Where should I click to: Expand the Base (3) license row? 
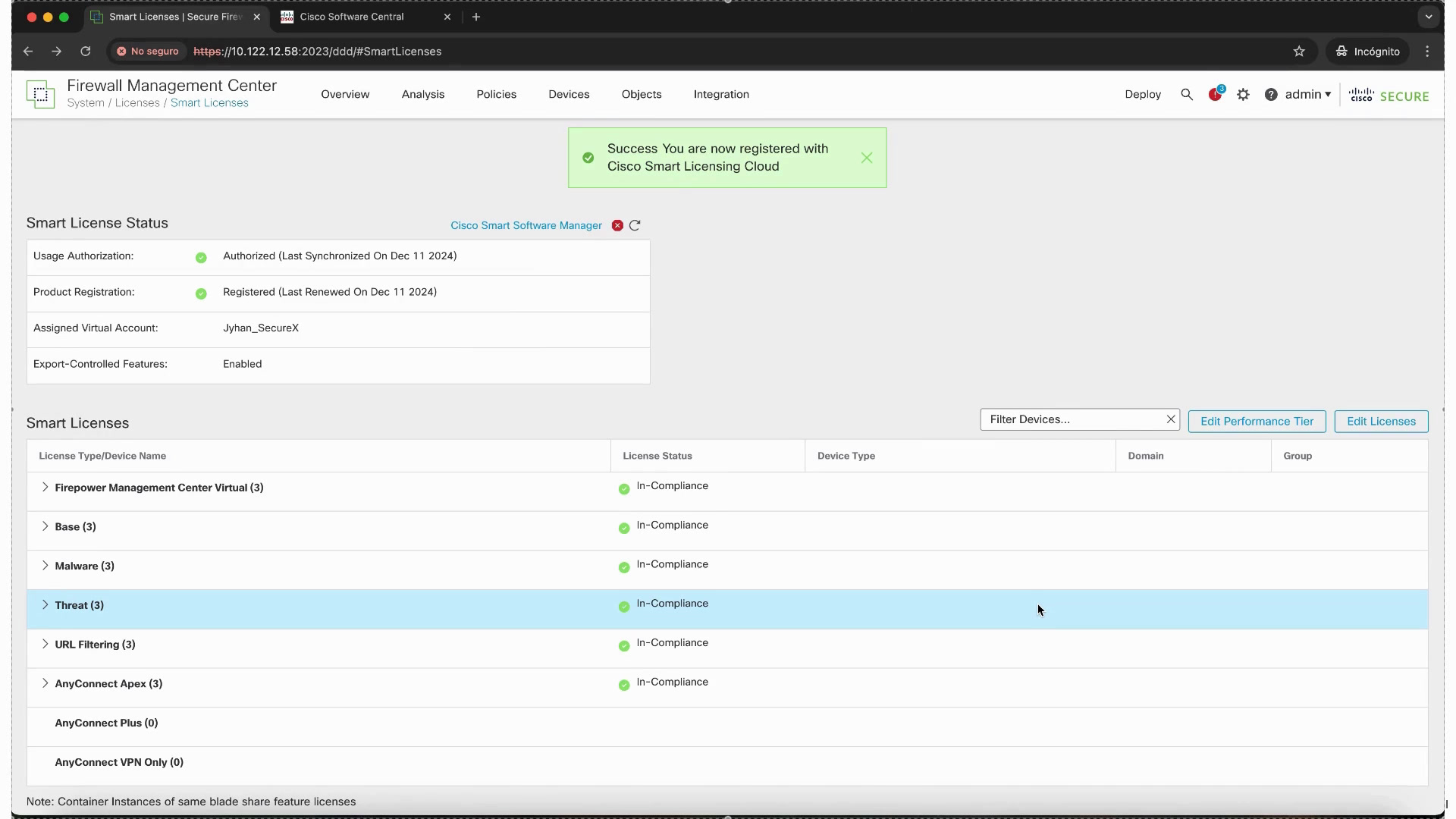pyautogui.click(x=45, y=526)
